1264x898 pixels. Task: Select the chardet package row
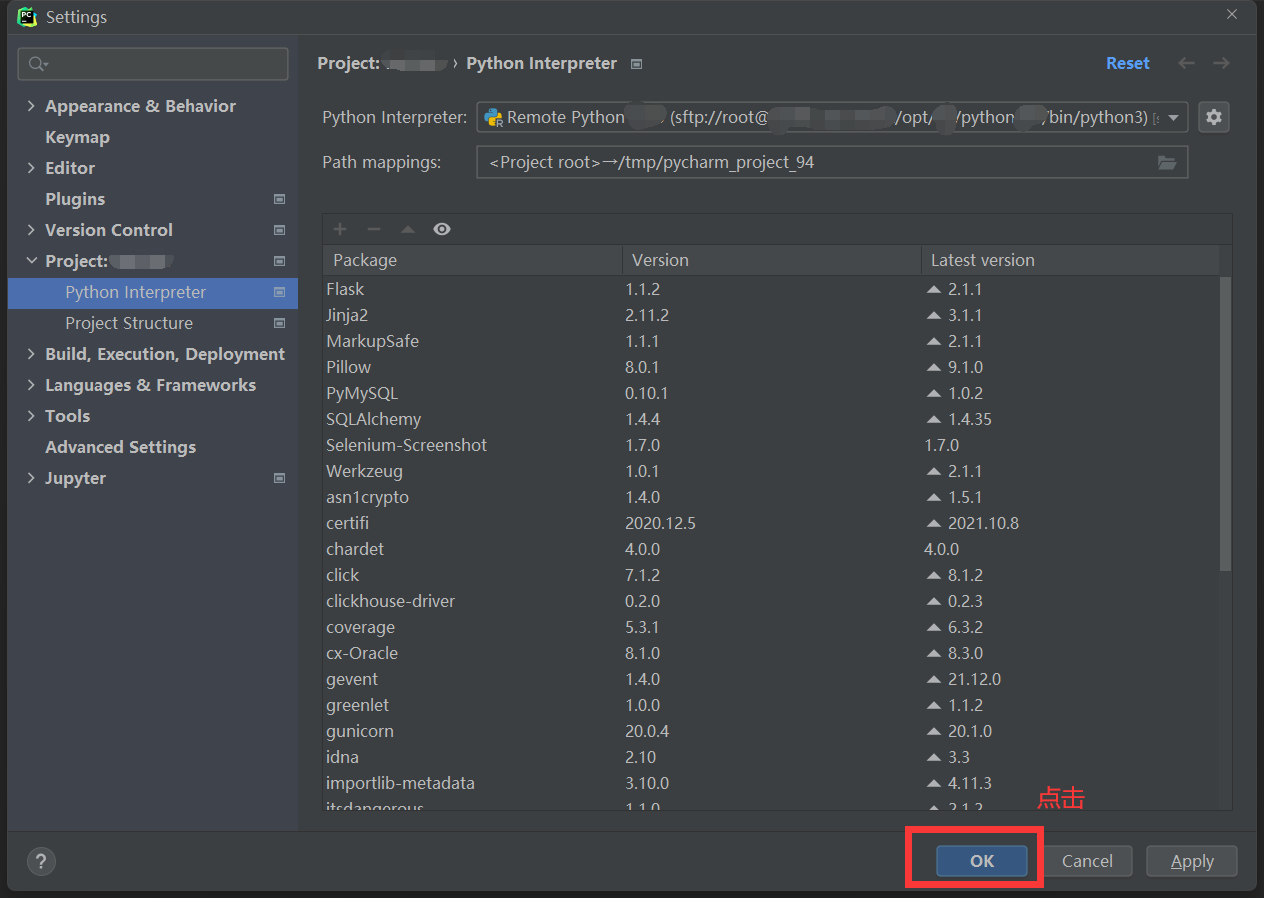tap(771, 549)
